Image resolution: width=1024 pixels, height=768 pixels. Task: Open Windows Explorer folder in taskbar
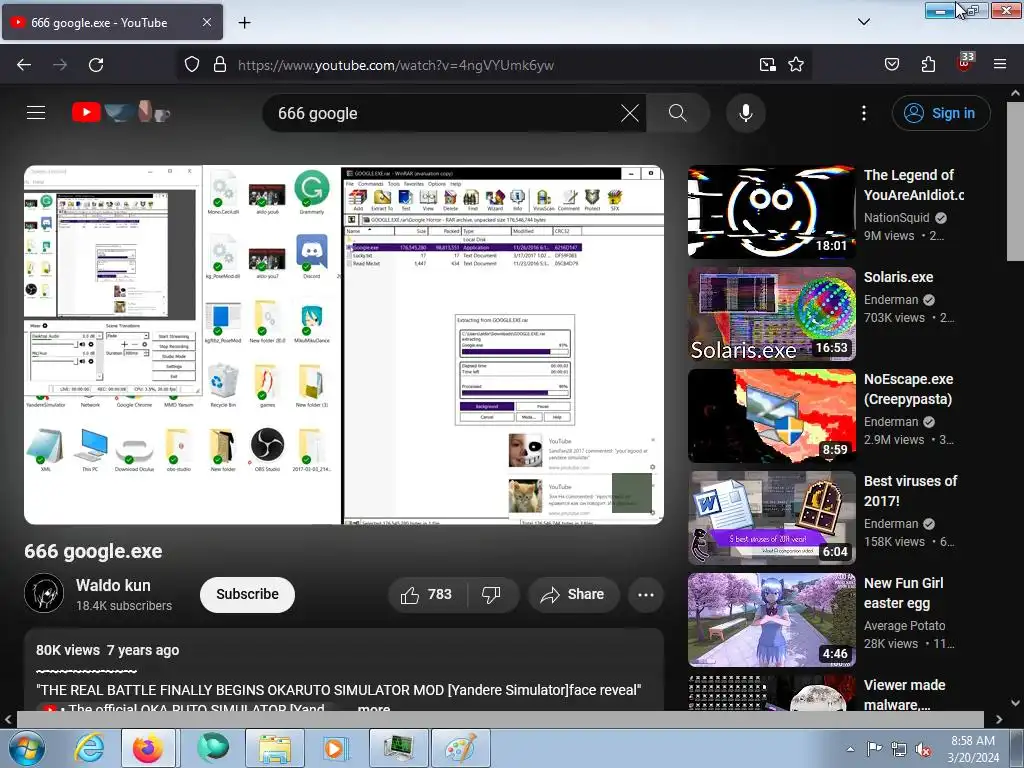click(274, 748)
